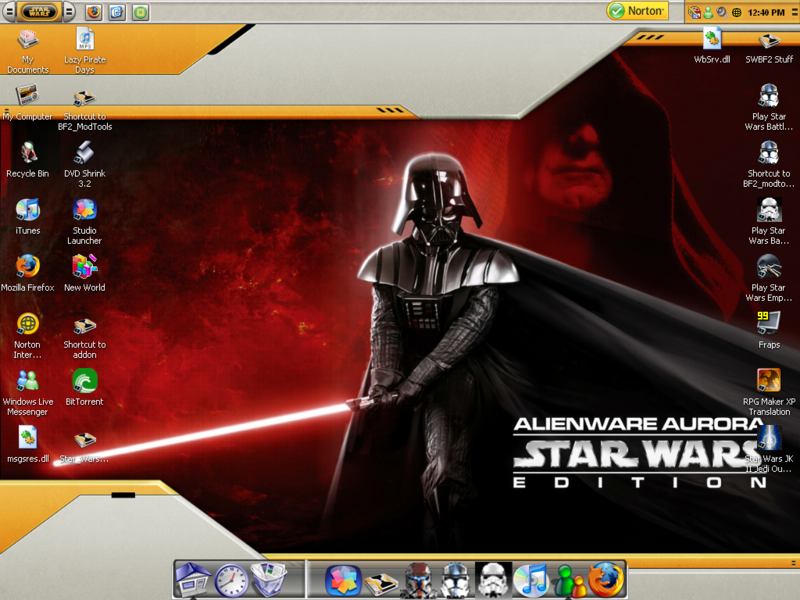Launch Studio Launcher from the dock

click(x=343, y=580)
